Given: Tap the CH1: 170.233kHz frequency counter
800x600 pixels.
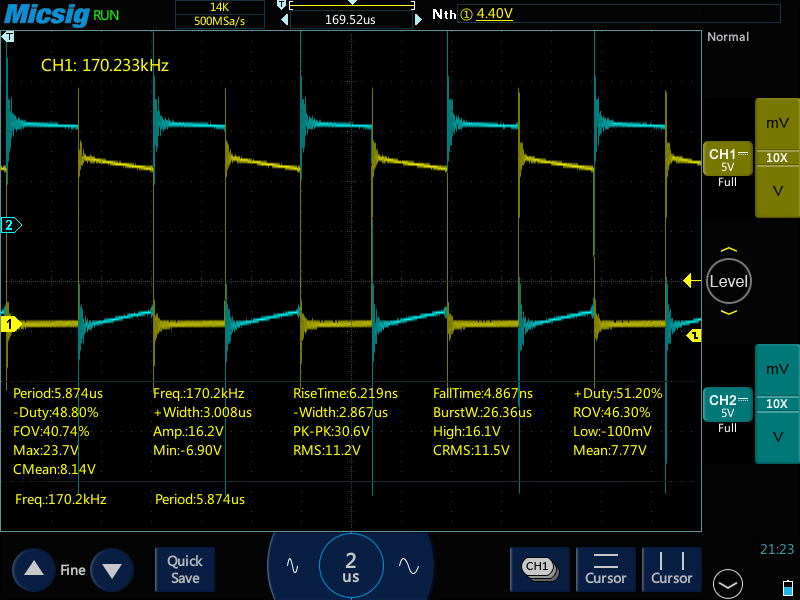Looking at the screenshot, I should pos(105,65).
